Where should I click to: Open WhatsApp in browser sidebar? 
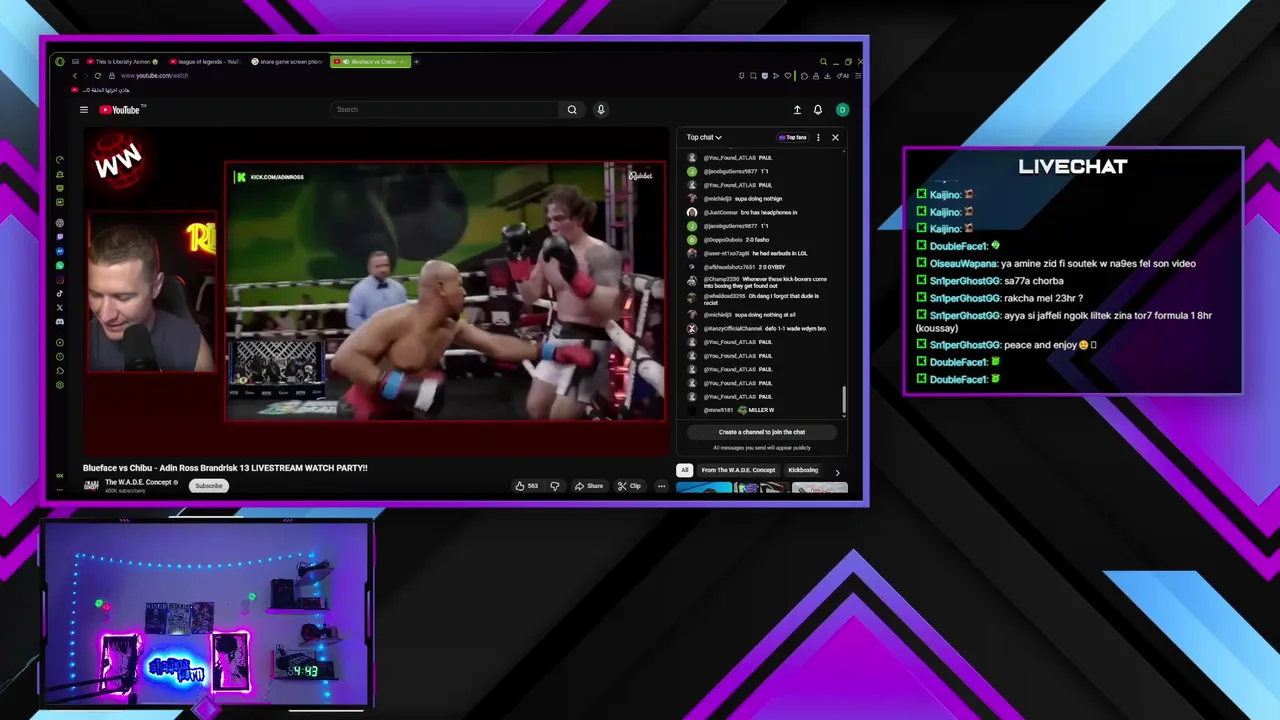pos(60,265)
